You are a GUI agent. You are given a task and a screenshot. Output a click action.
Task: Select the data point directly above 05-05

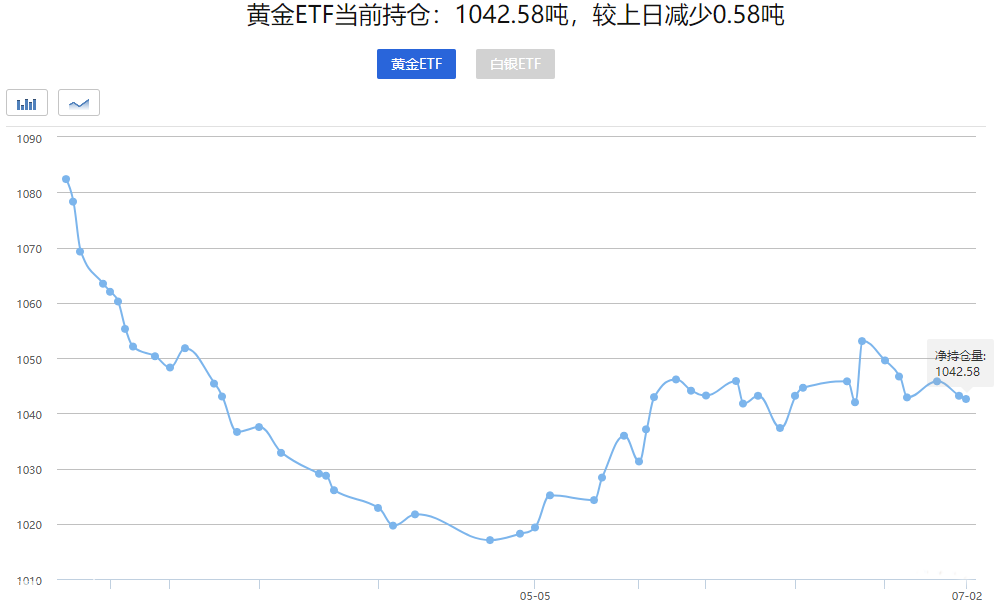tap(535, 527)
